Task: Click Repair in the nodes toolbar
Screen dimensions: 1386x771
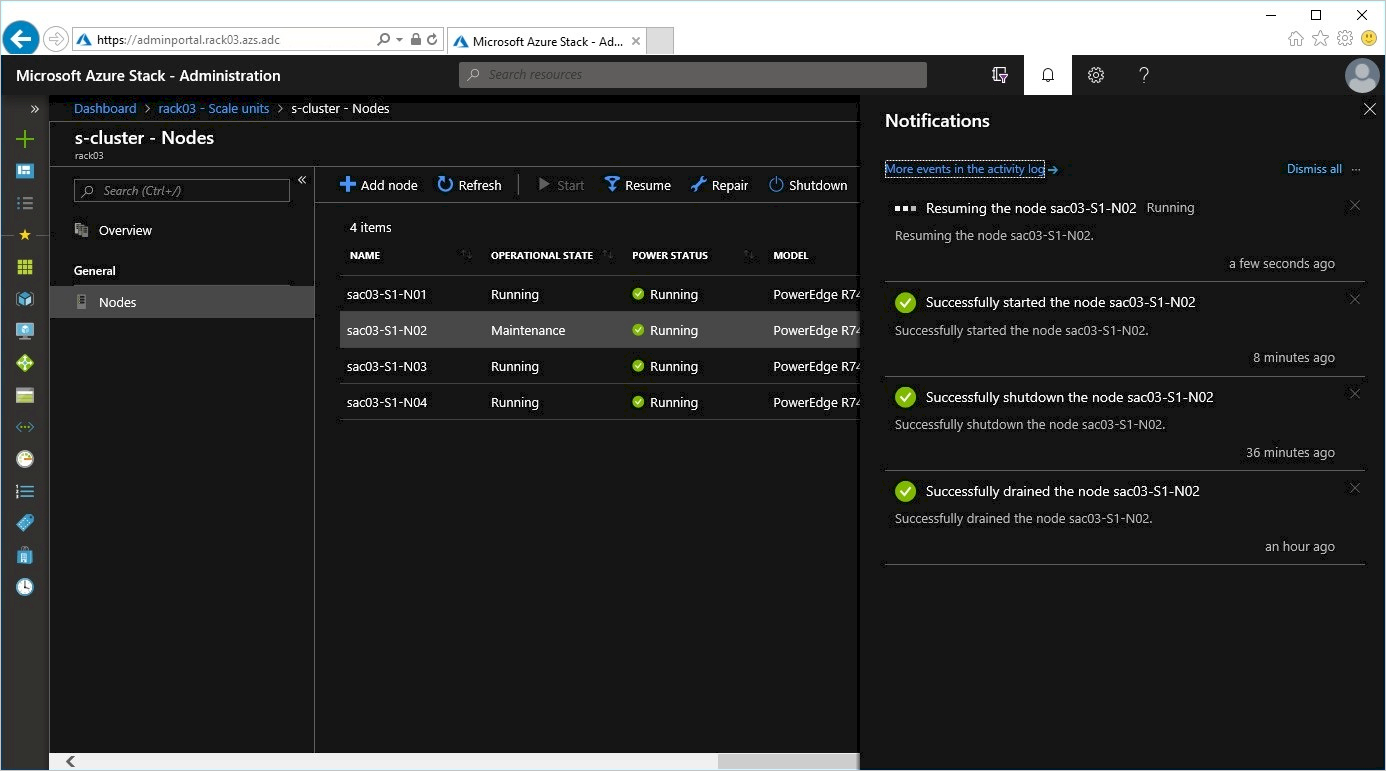Action: tap(719, 185)
